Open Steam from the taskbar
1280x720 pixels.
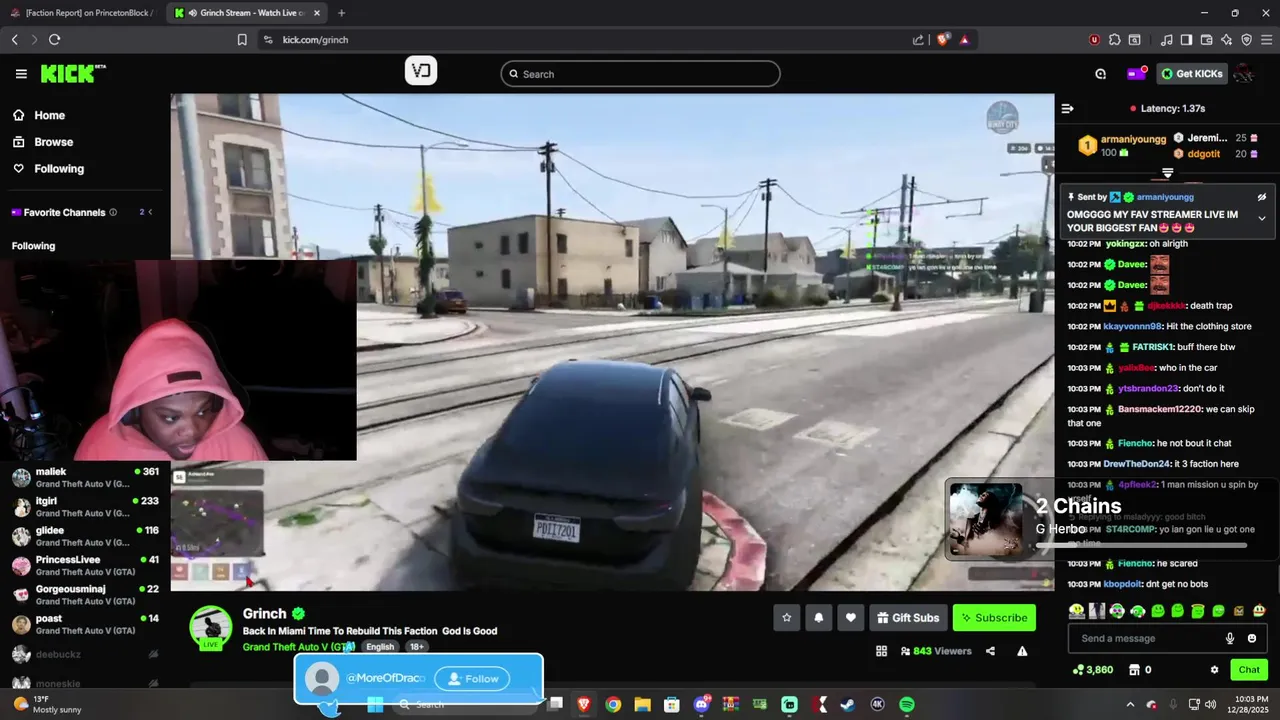tap(848, 705)
